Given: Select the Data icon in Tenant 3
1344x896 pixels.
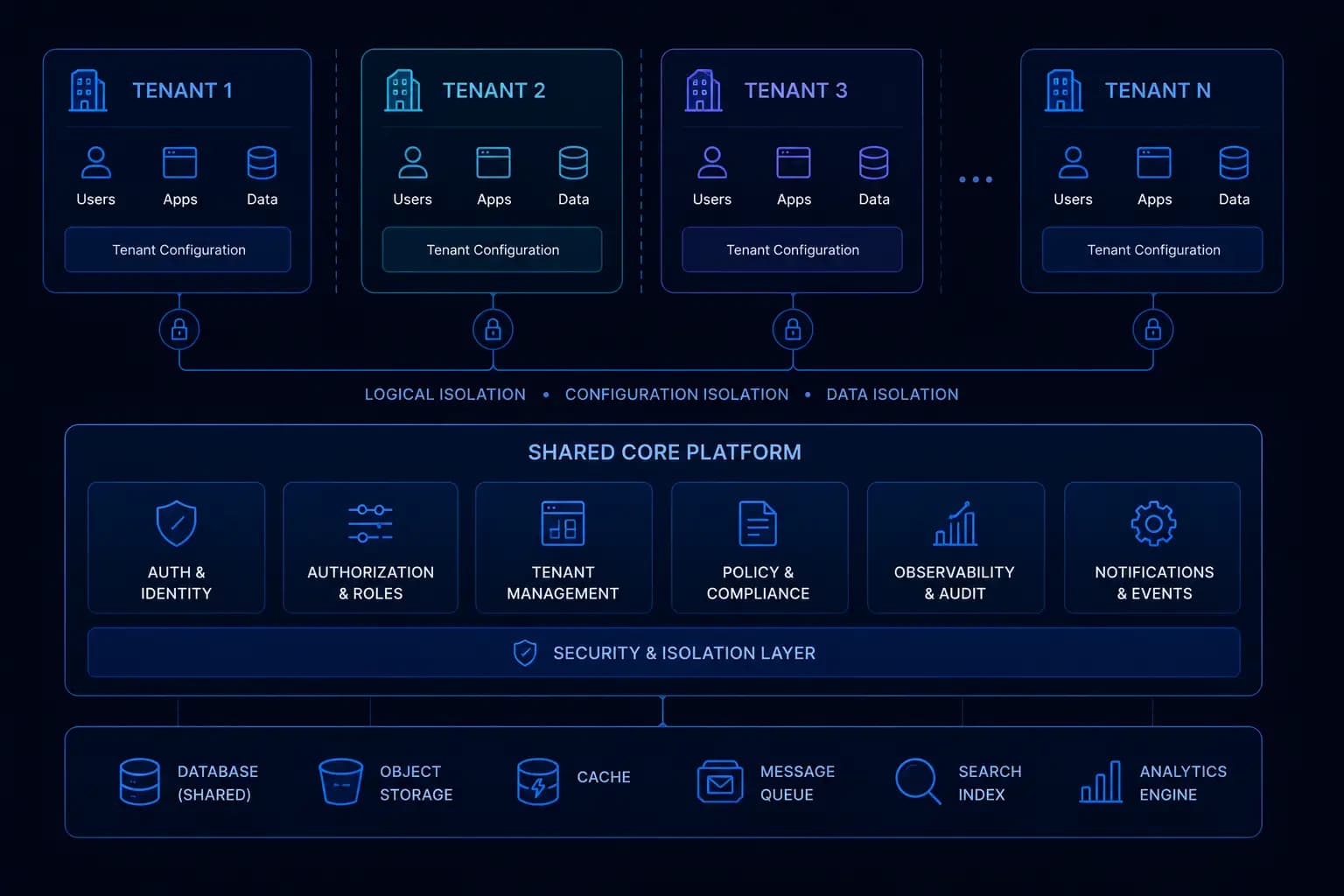Looking at the screenshot, I should pos(874,163).
